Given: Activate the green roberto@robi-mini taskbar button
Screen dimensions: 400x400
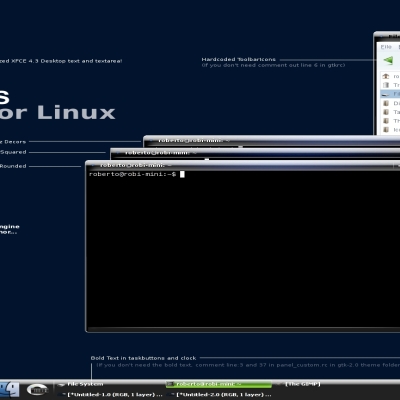Looking at the screenshot, I should tap(219, 384).
